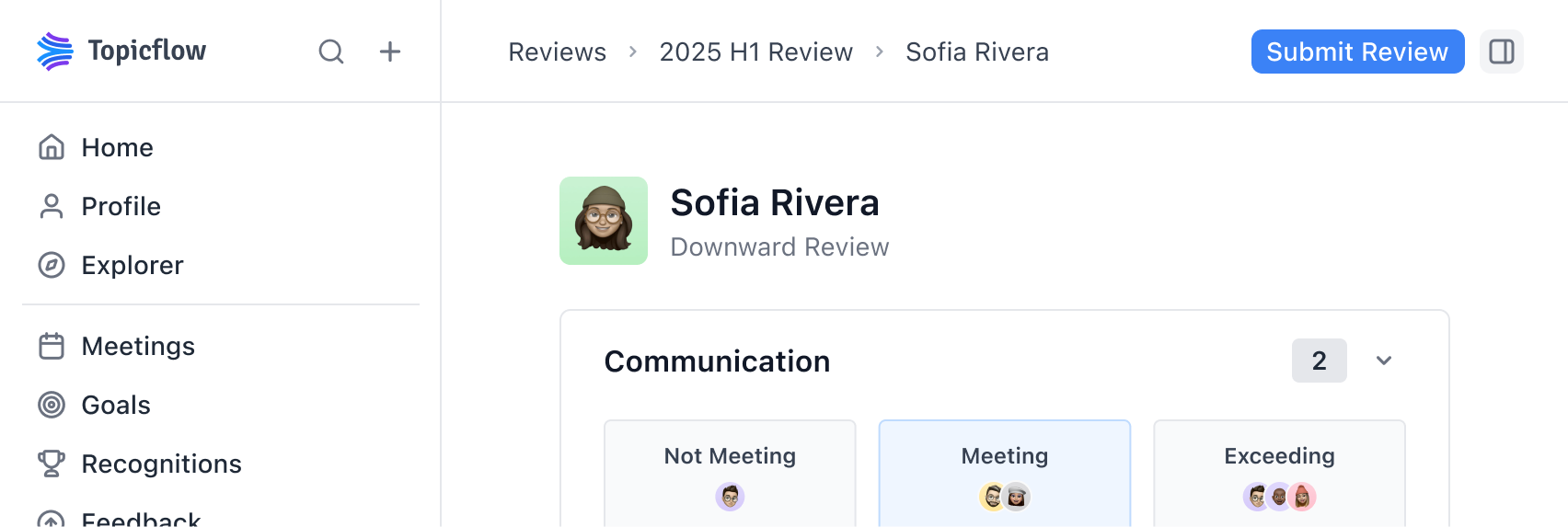Go to Reviews breadcrumb link
Screen dimensions: 1568x527
pos(557,52)
